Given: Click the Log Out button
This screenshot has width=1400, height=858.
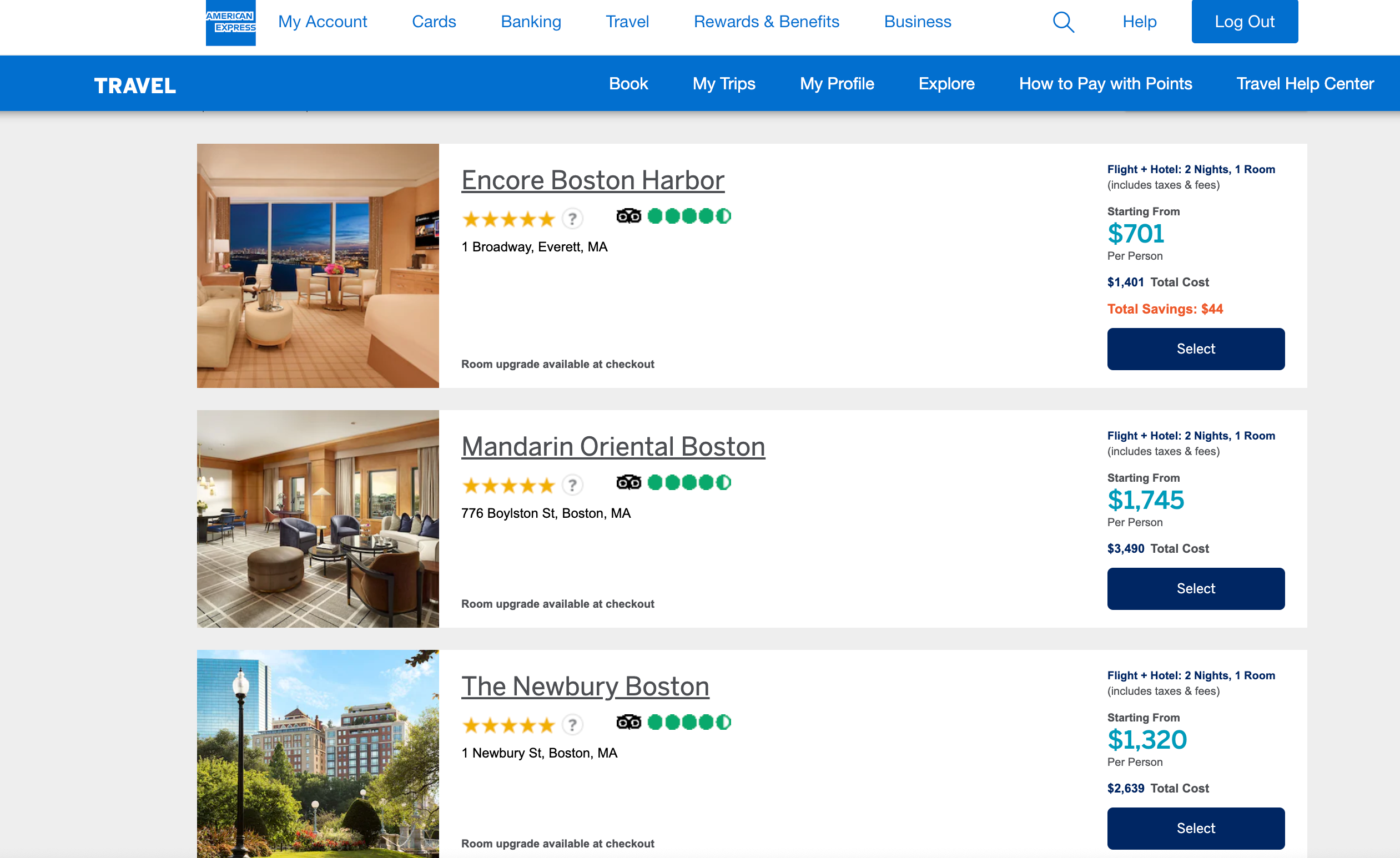Looking at the screenshot, I should (1244, 22).
